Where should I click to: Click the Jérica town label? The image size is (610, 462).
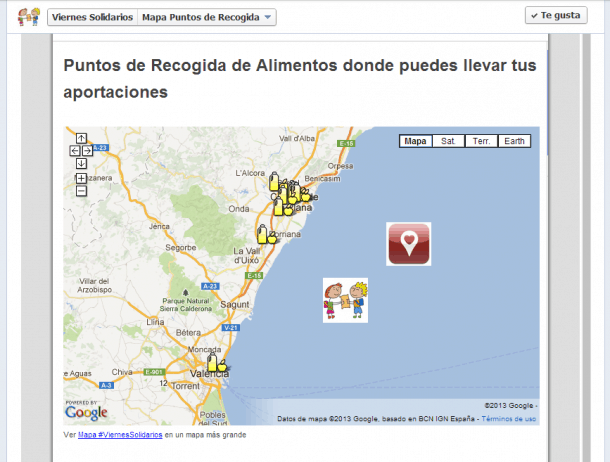(x=159, y=226)
